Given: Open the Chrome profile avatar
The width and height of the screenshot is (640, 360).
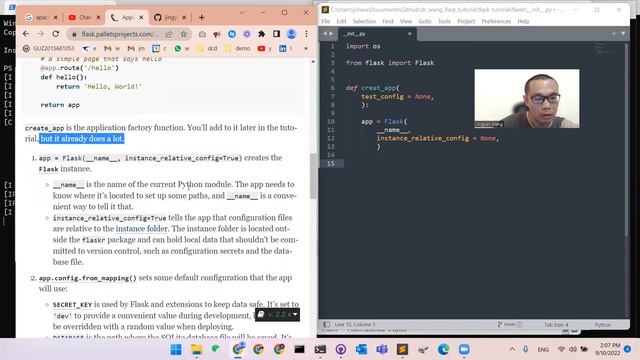Looking at the screenshot, I should 291,34.
